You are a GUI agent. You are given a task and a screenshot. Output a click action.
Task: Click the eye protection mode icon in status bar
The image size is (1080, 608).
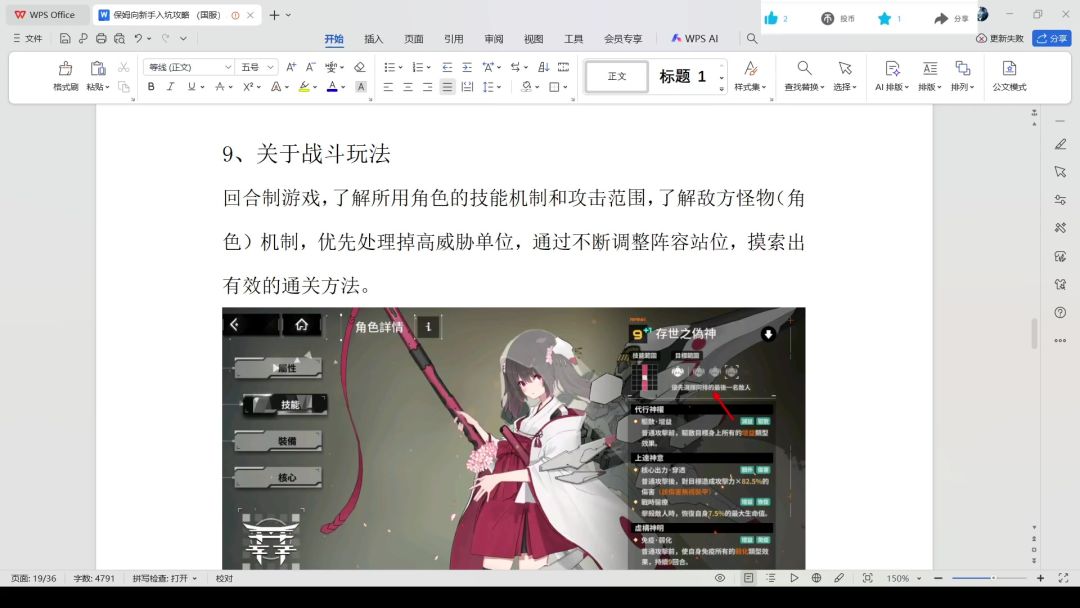pos(720,578)
